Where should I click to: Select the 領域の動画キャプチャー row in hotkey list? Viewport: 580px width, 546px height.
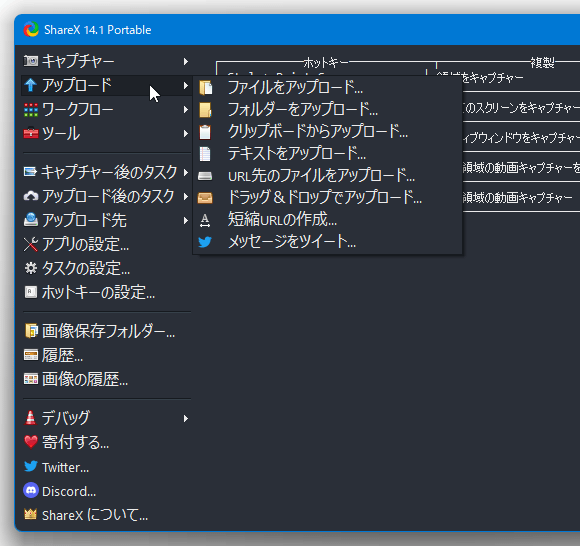521,198
